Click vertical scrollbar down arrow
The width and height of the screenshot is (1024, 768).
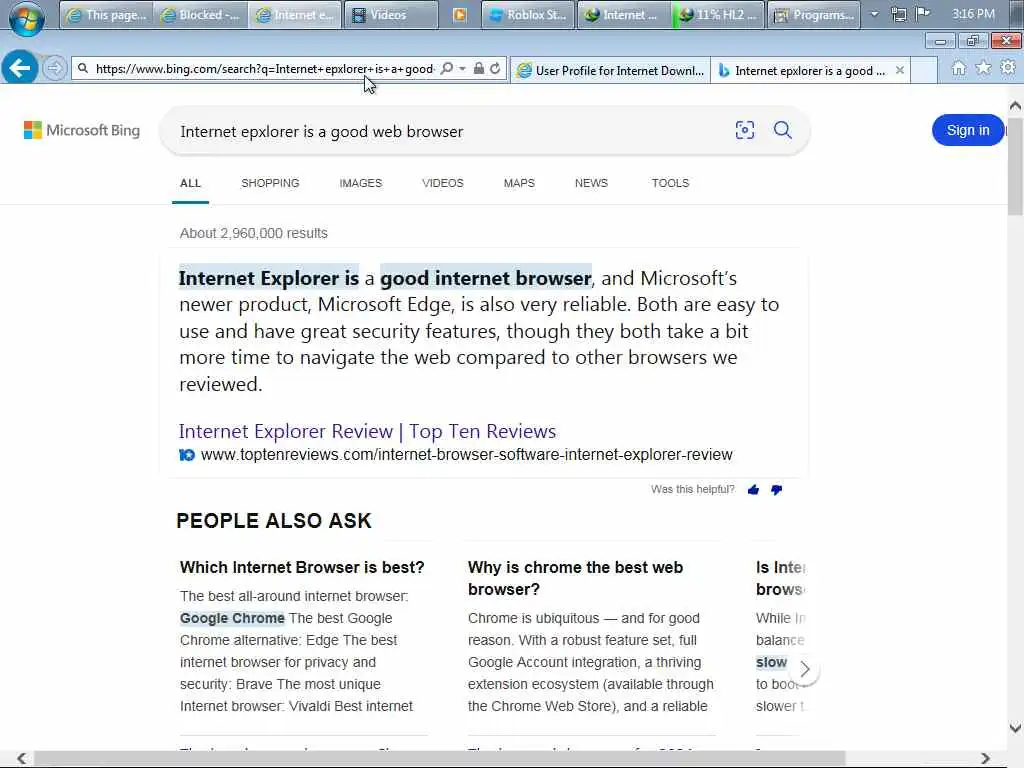tap(1016, 728)
